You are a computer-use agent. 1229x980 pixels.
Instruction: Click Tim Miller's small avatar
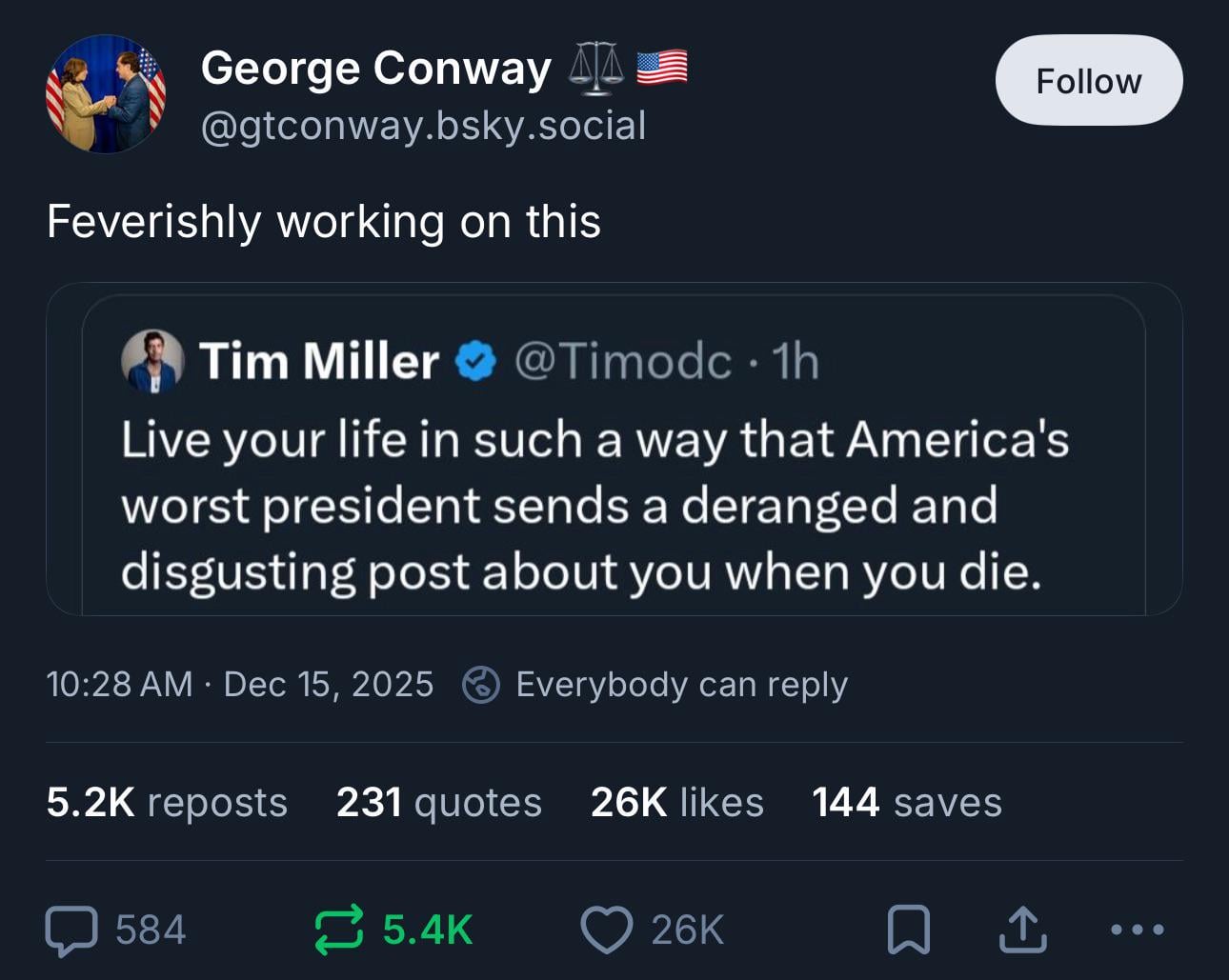click(x=152, y=362)
